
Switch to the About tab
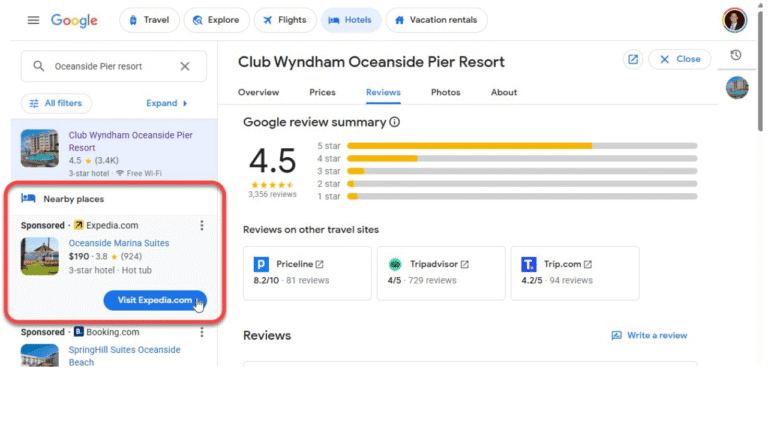pyautogui.click(x=504, y=93)
